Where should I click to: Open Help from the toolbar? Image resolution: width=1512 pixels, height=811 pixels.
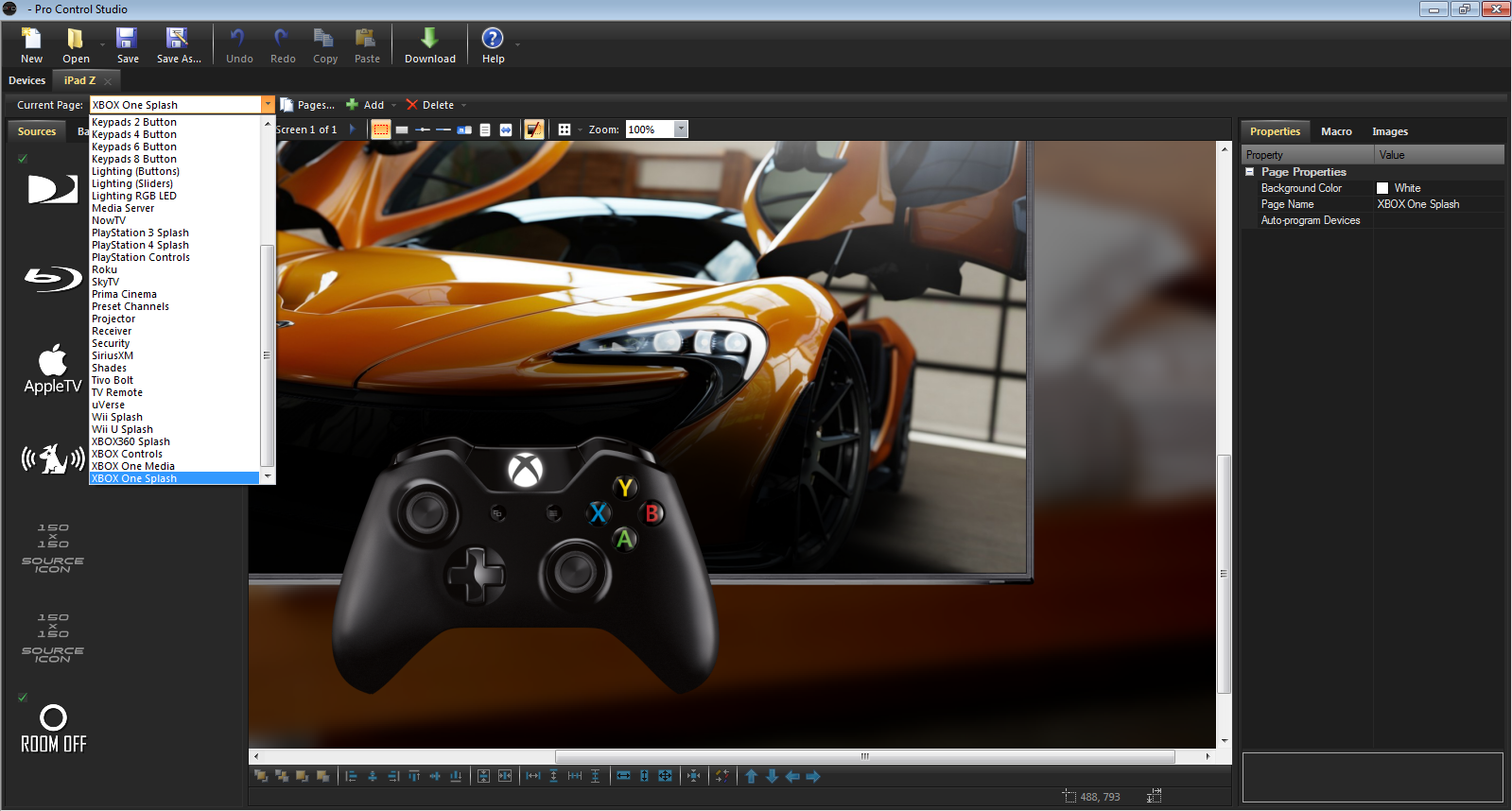[x=493, y=44]
